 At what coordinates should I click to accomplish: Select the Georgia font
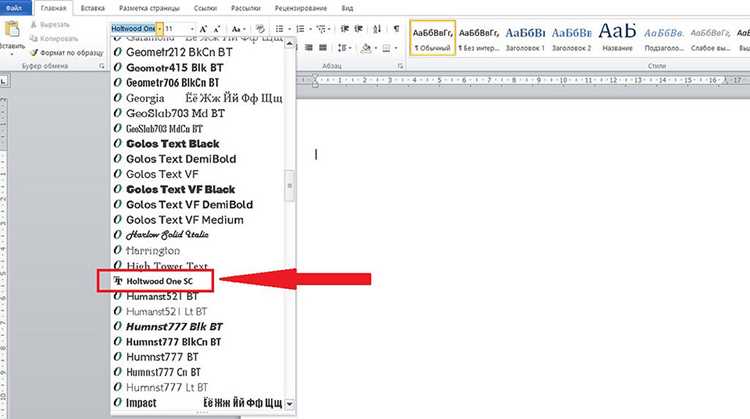tap(198, 98)
